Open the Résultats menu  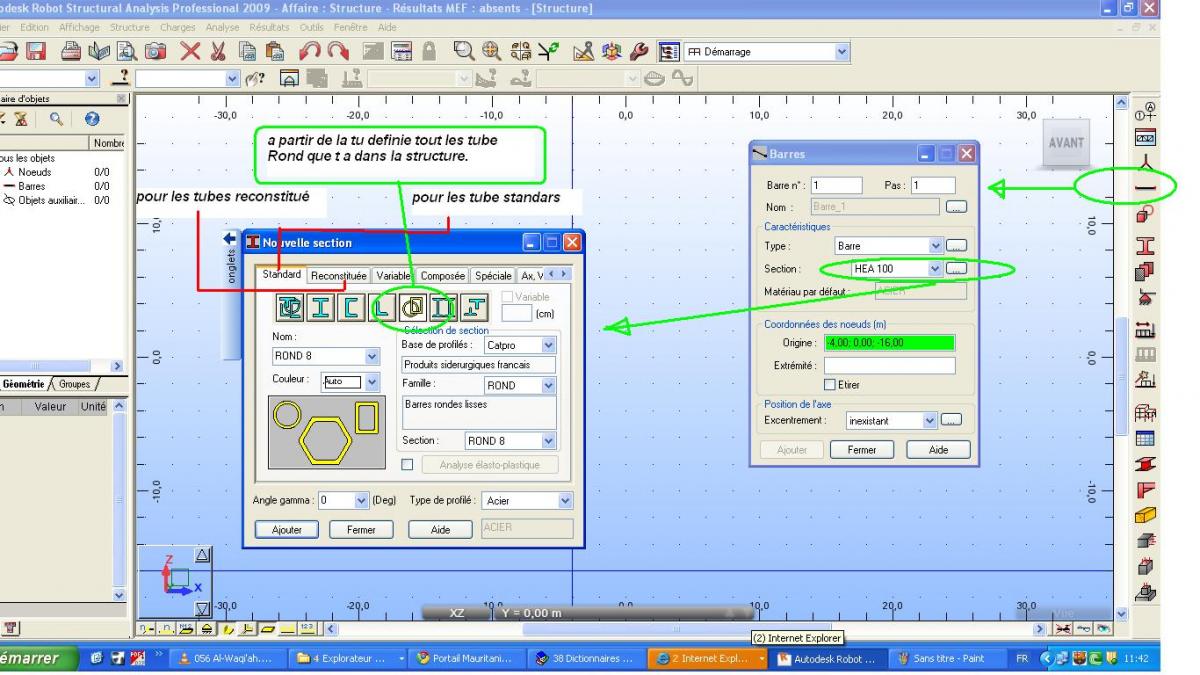tap(269, 26)
